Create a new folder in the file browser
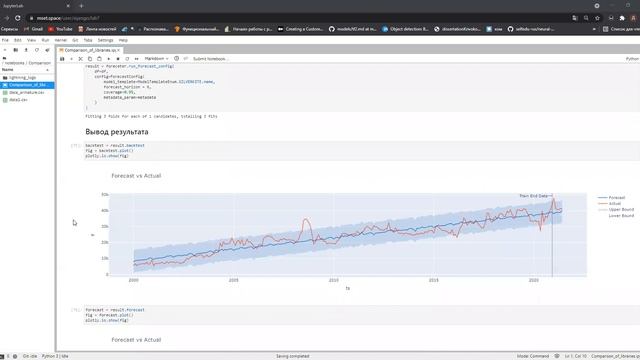 (16, 50)
